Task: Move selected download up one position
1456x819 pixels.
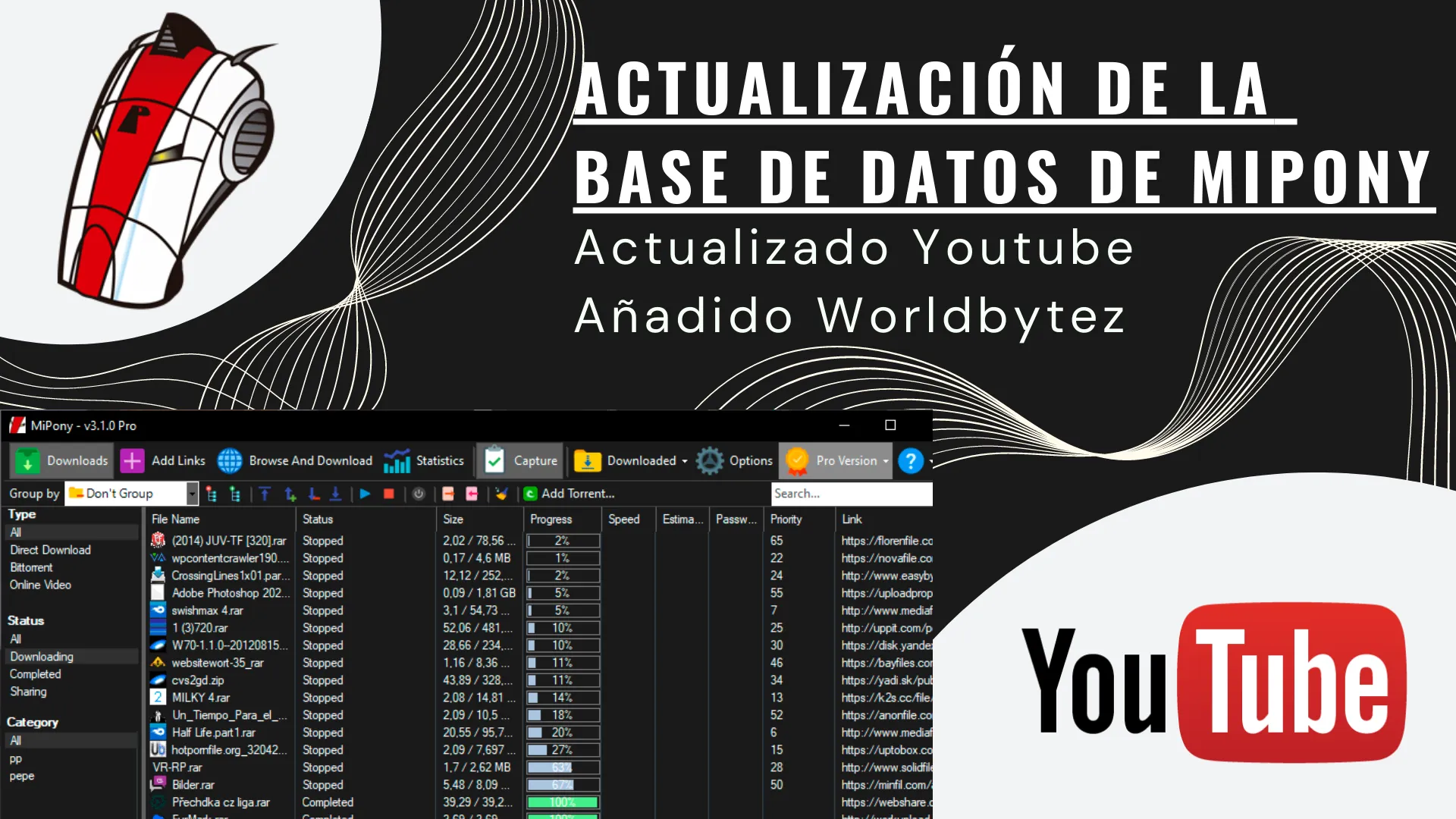Action: (x=290, y=494)
